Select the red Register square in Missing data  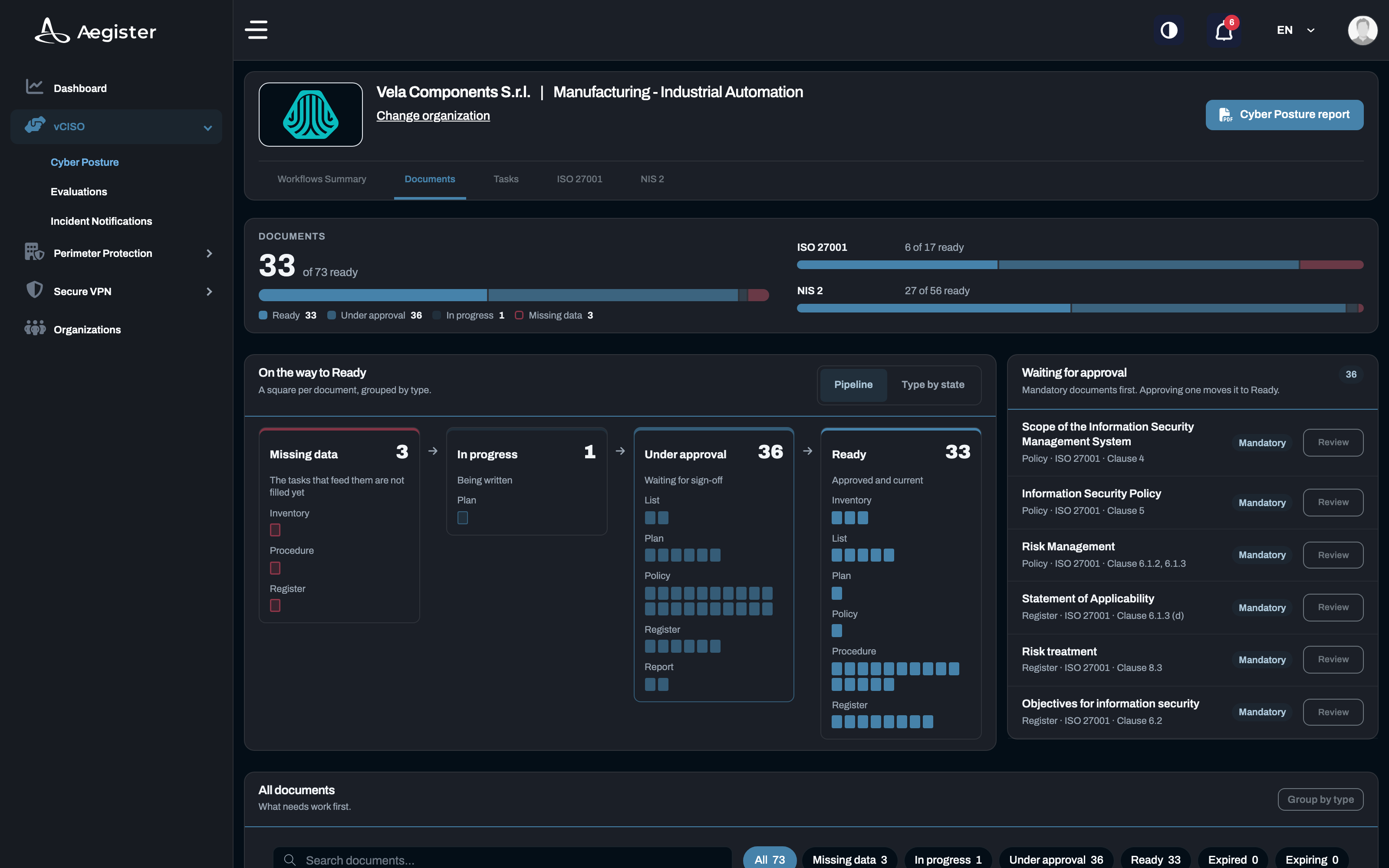[x=275, y=606]
